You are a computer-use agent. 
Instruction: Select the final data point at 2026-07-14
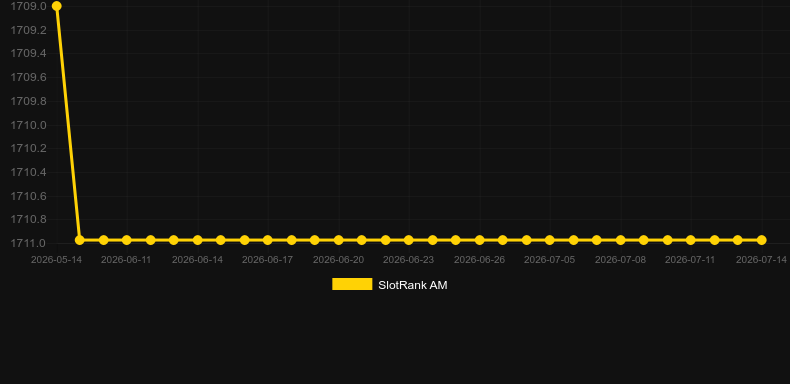coord(761,240)
